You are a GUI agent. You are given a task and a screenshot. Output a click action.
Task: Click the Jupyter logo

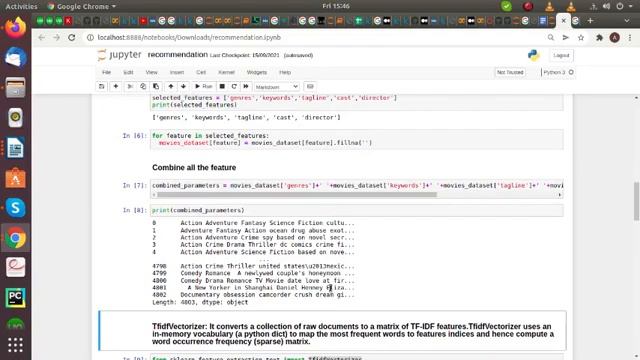coord(119,55)
